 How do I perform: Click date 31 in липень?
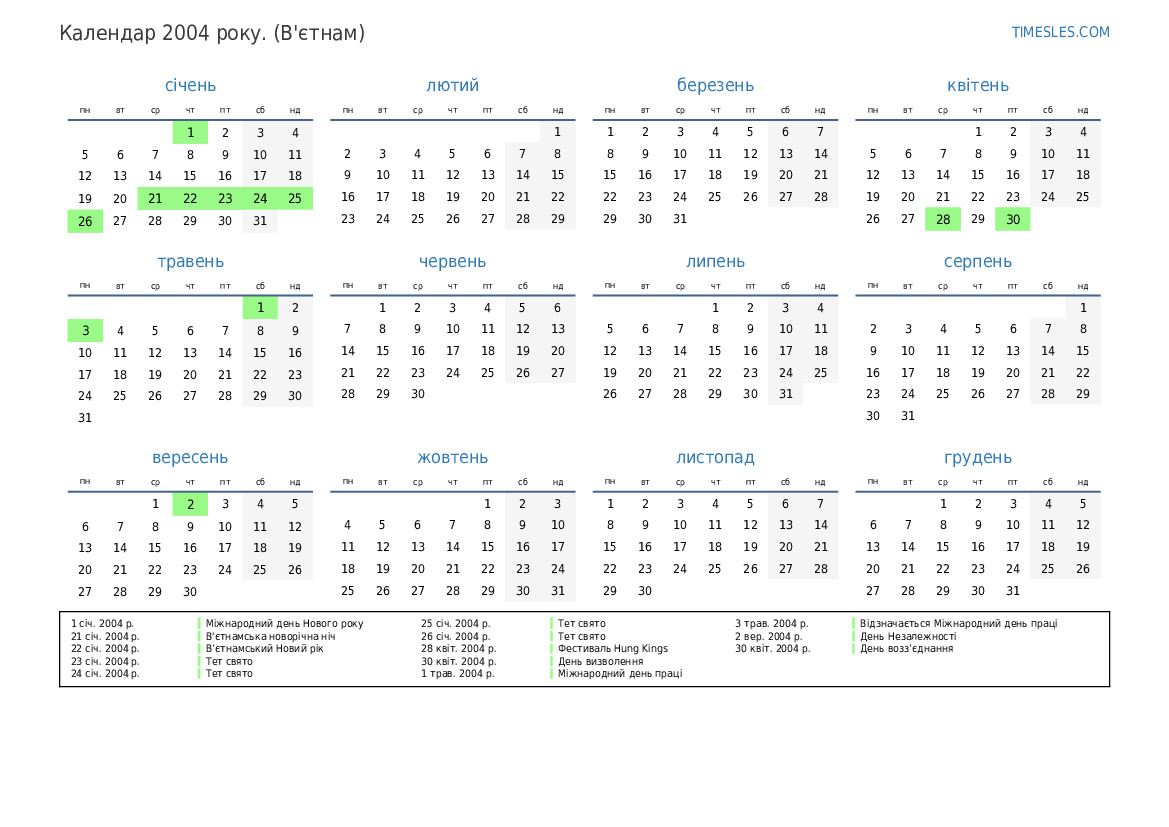coord(786,394)
